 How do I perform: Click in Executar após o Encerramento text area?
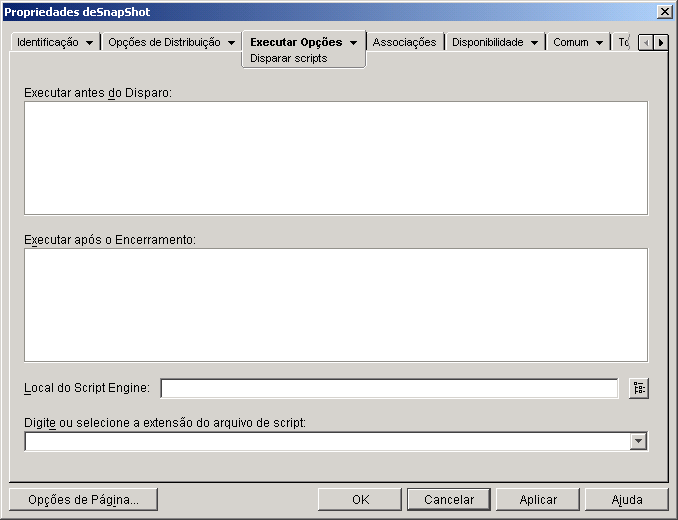336,305
